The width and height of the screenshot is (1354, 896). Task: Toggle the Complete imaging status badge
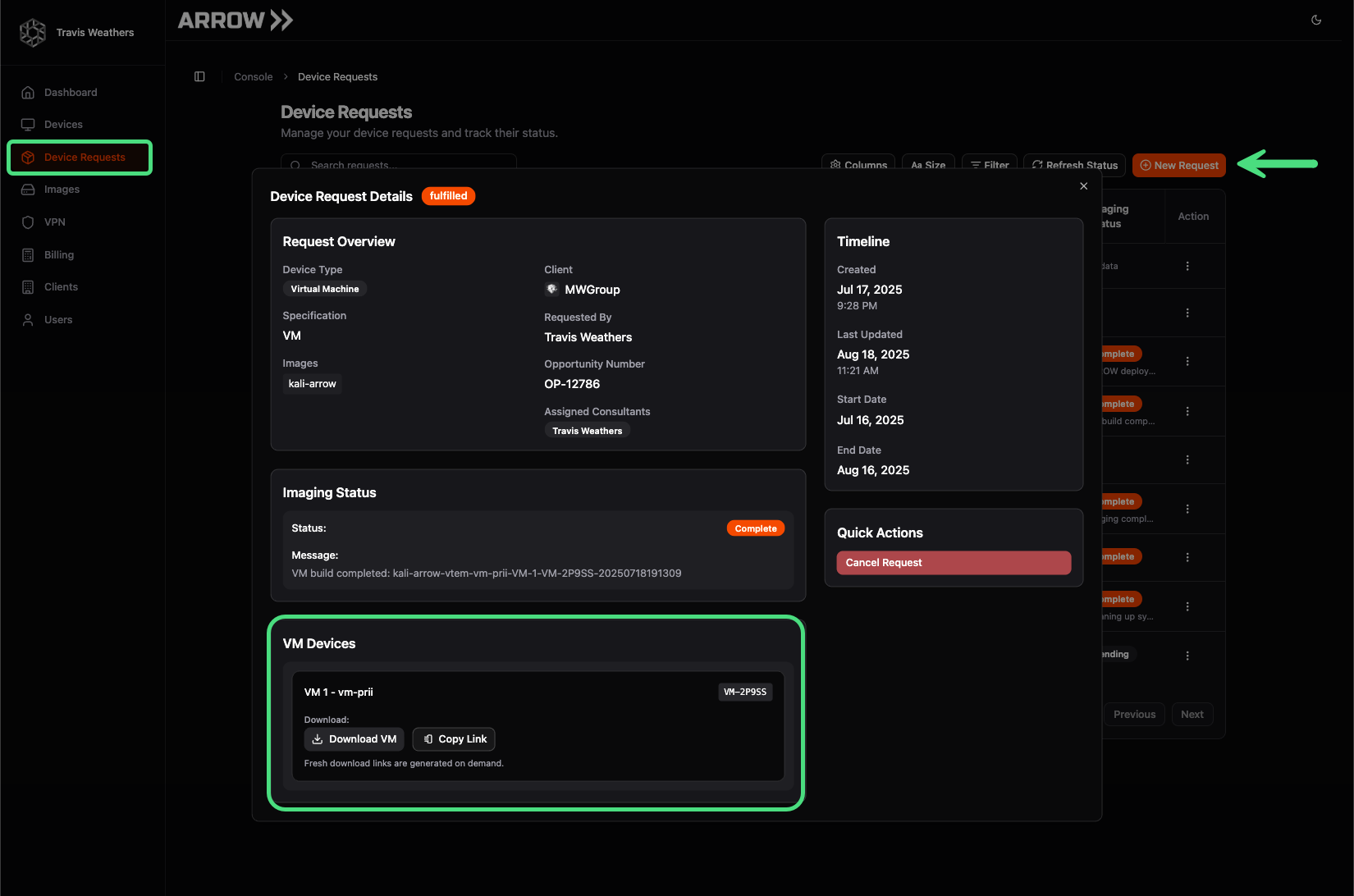pyautogui.click(x=755, y=528)
